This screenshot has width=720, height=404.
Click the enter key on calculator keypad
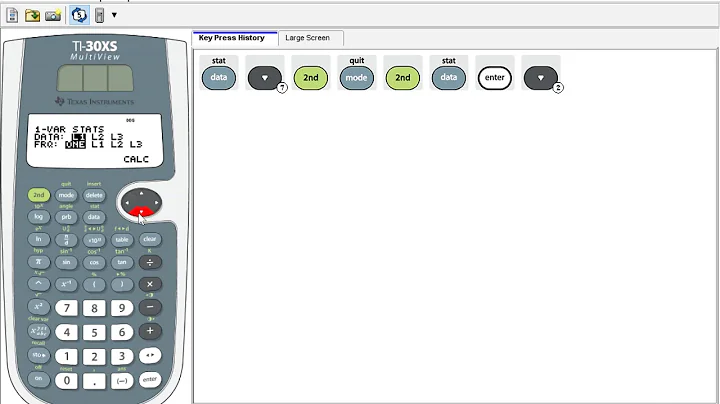[x=150, y=380]
